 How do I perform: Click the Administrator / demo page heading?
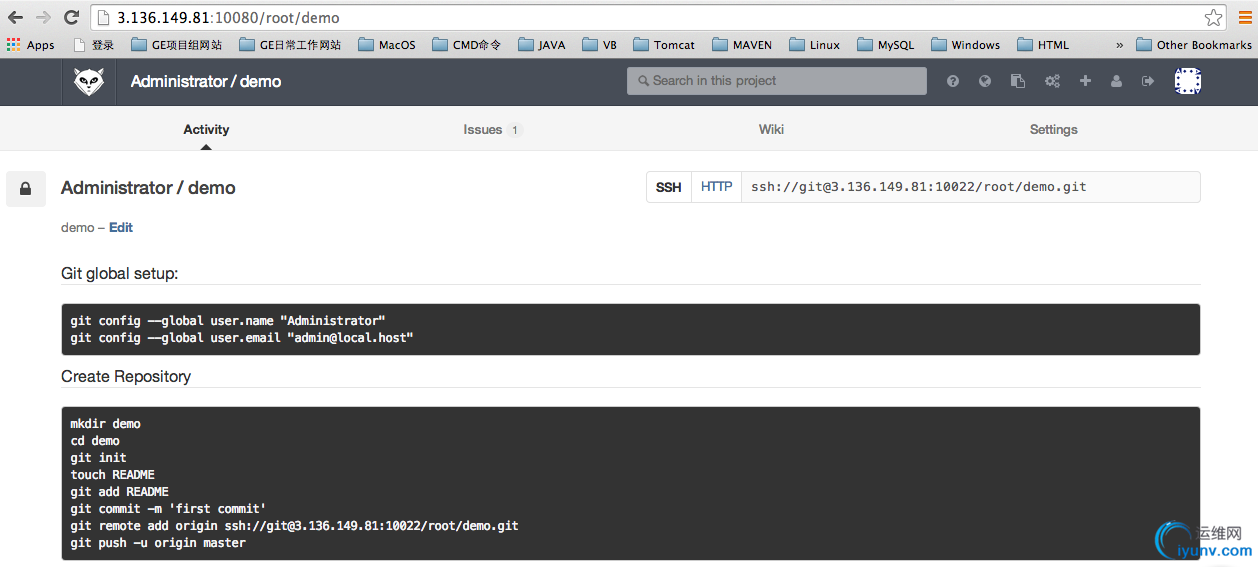click(x=148, y=188)
